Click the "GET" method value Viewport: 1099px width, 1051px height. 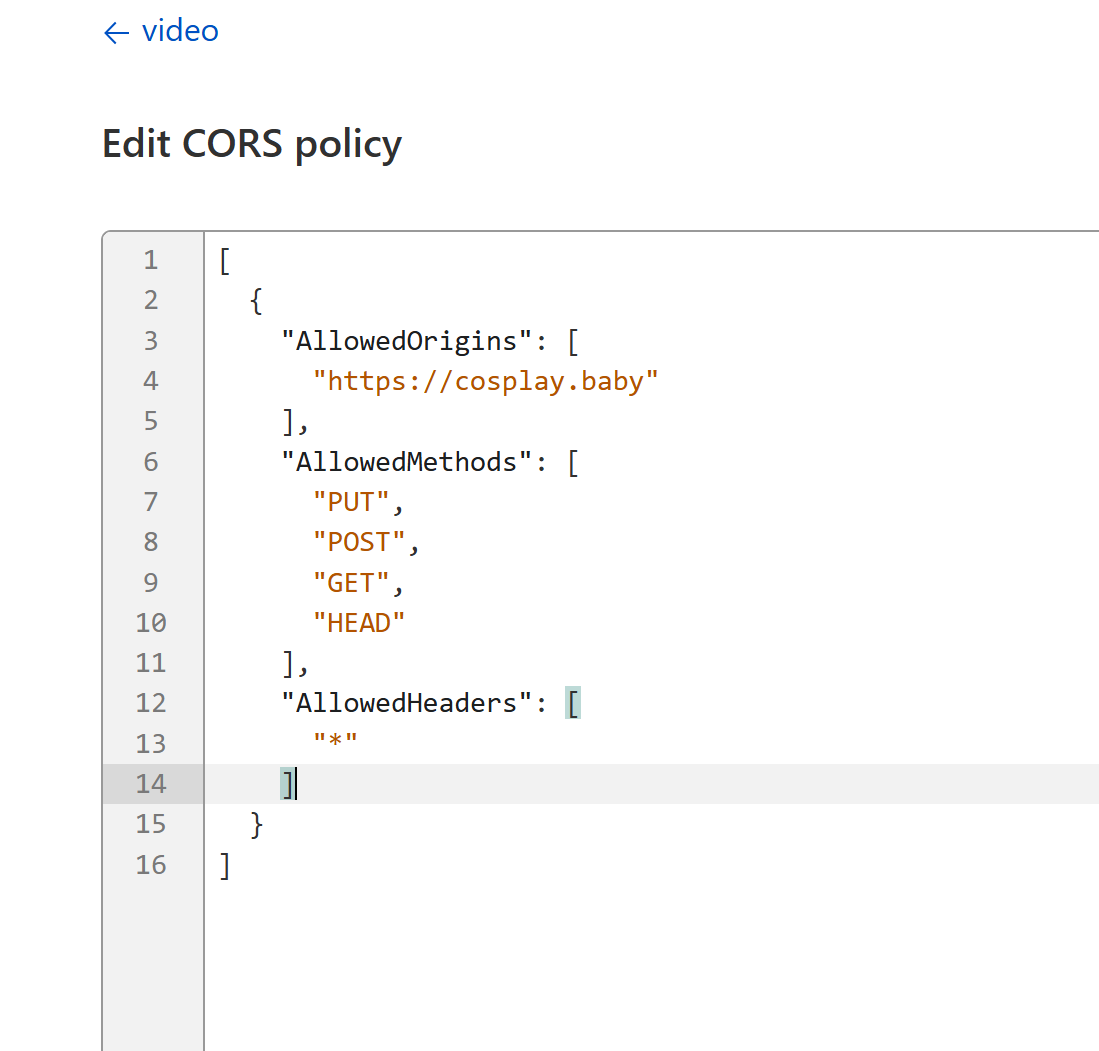(352, 583)
